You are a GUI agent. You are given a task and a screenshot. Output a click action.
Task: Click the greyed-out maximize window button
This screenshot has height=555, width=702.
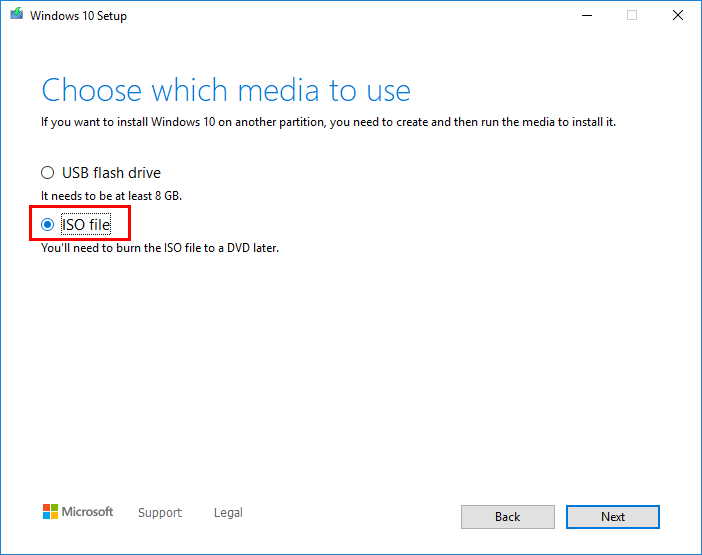[x=632, y=15]
